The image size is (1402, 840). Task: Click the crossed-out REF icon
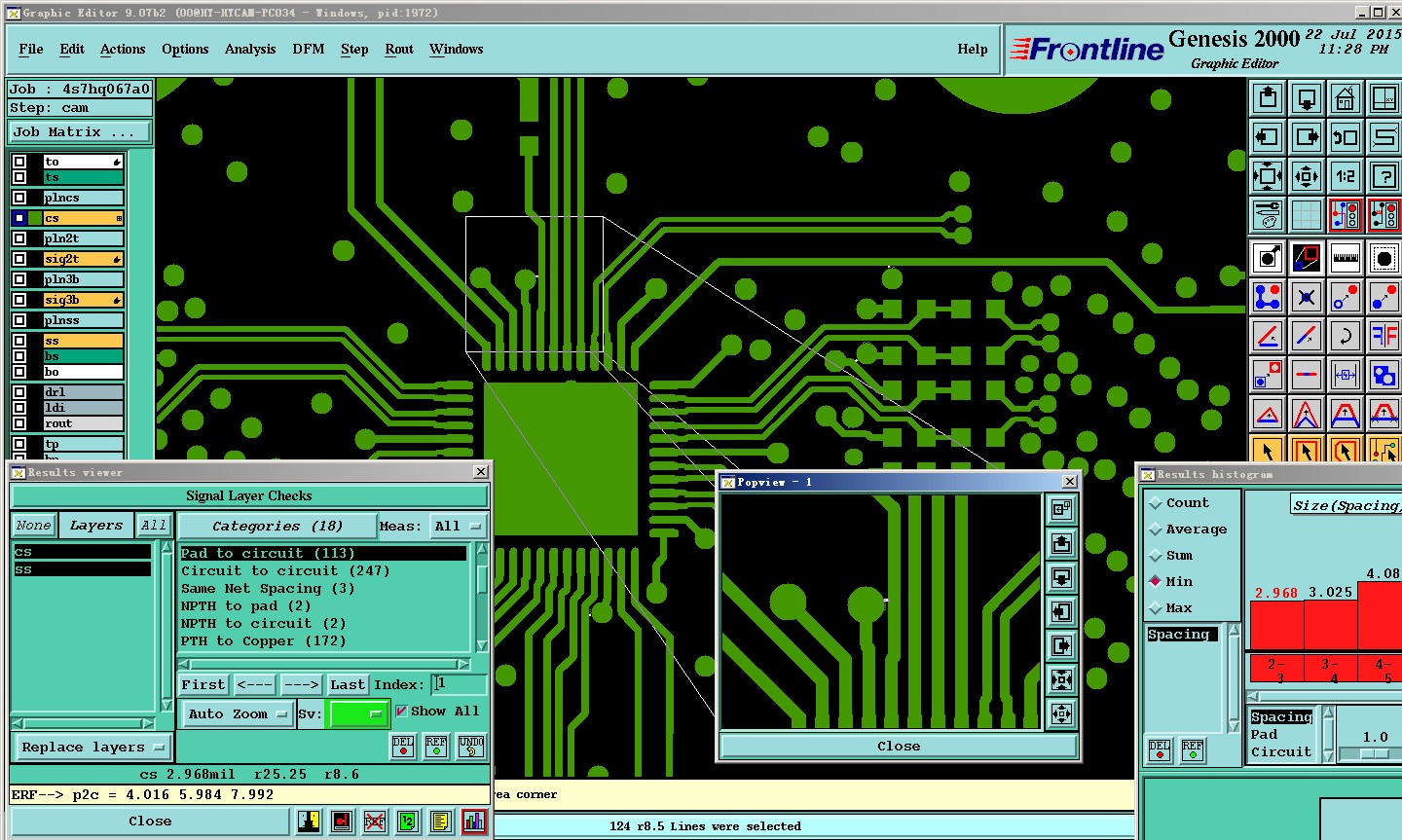pyautogui.click(x=375, y=822)
